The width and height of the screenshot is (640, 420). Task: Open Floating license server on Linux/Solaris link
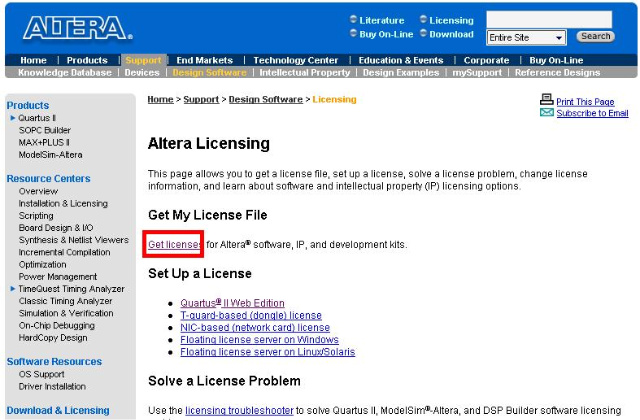(268, 352)
